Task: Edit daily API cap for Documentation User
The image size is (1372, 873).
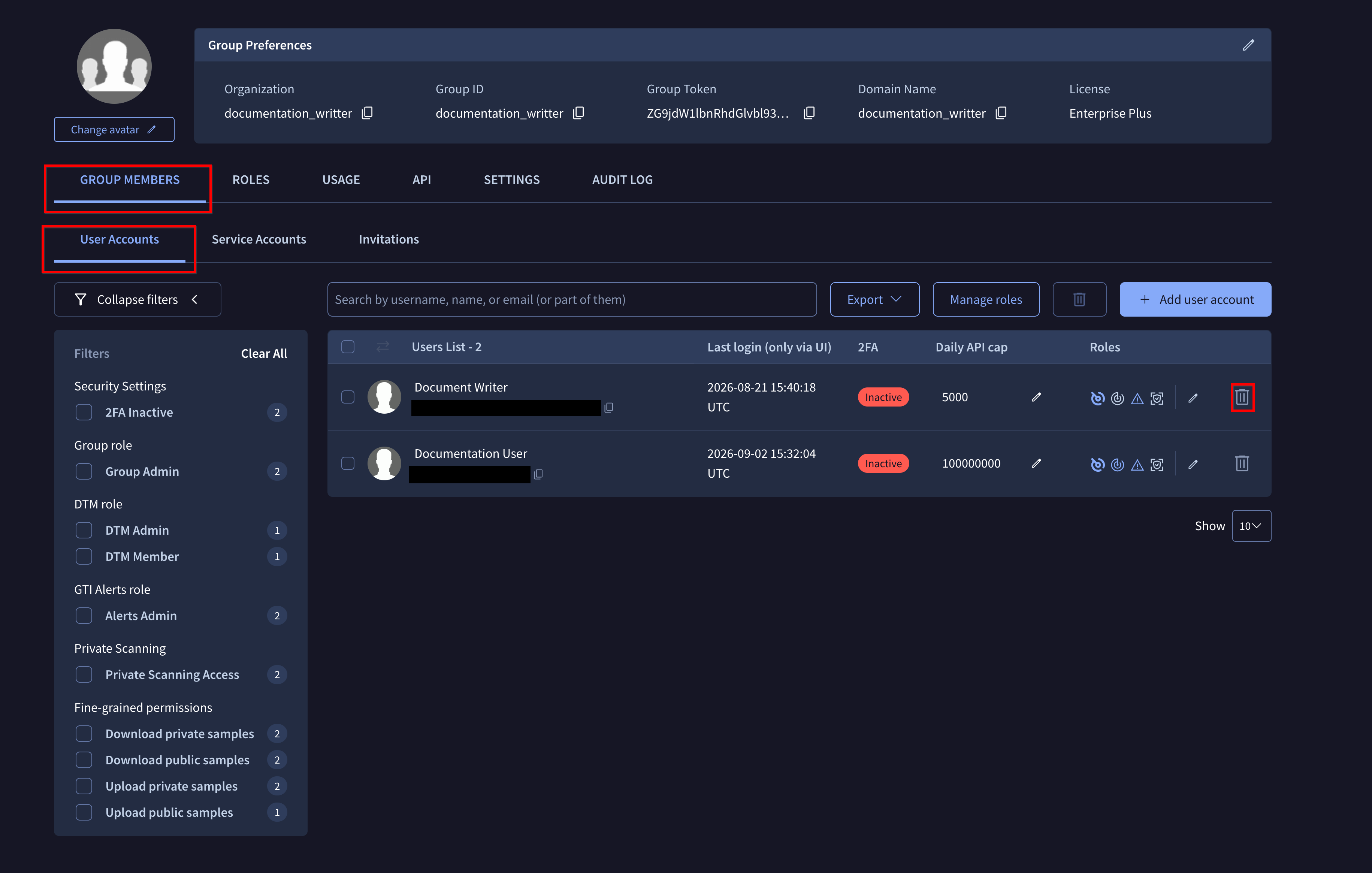Action: coord(1036,463)
